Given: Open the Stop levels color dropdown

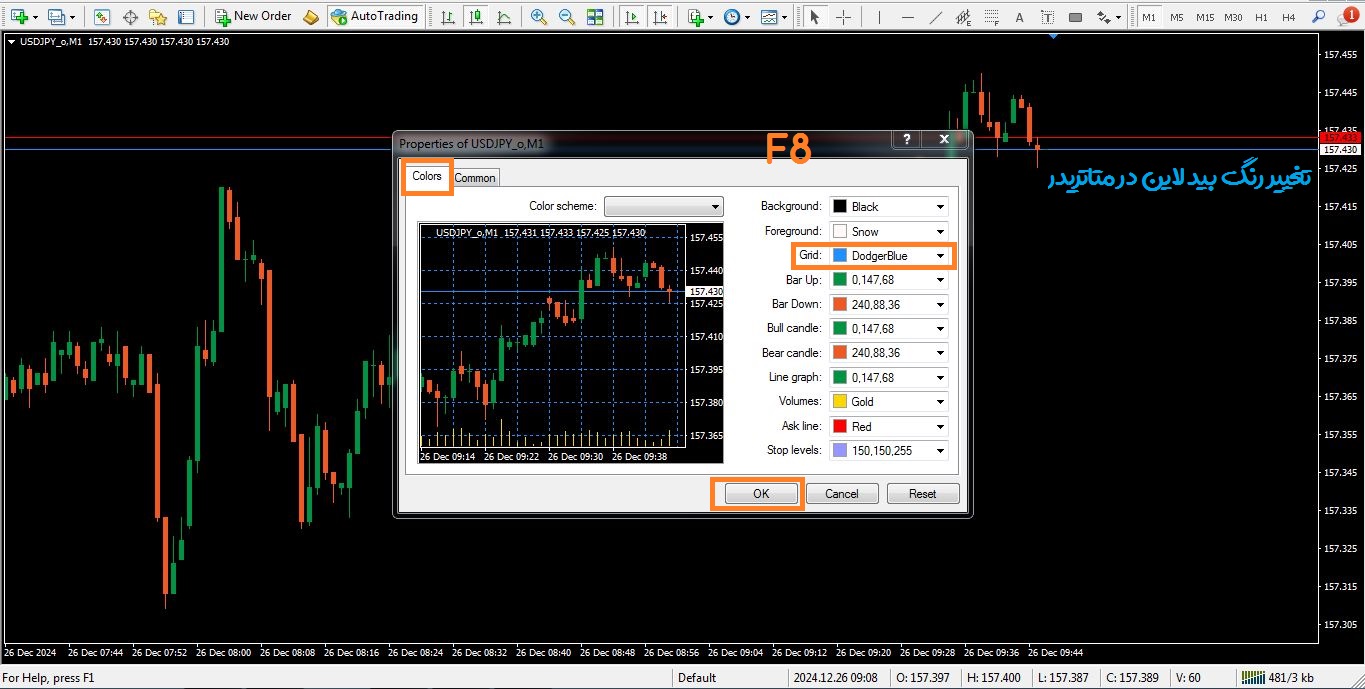Looking at the screenshot, I should pos(939,451).
